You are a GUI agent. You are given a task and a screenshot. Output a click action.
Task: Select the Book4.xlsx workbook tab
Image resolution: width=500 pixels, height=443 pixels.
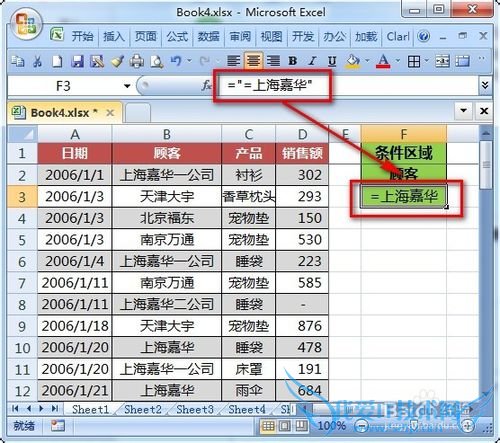click(64, 113)
